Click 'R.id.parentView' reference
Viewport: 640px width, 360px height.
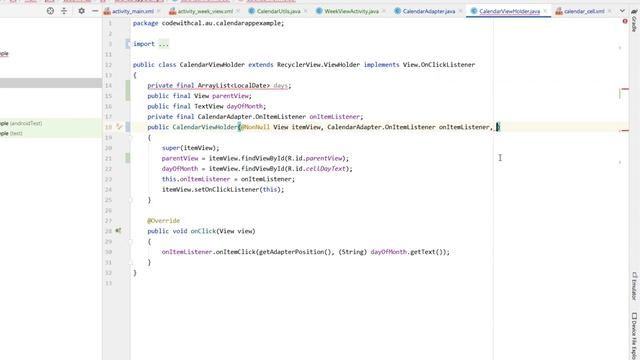[x=315, y=158]
